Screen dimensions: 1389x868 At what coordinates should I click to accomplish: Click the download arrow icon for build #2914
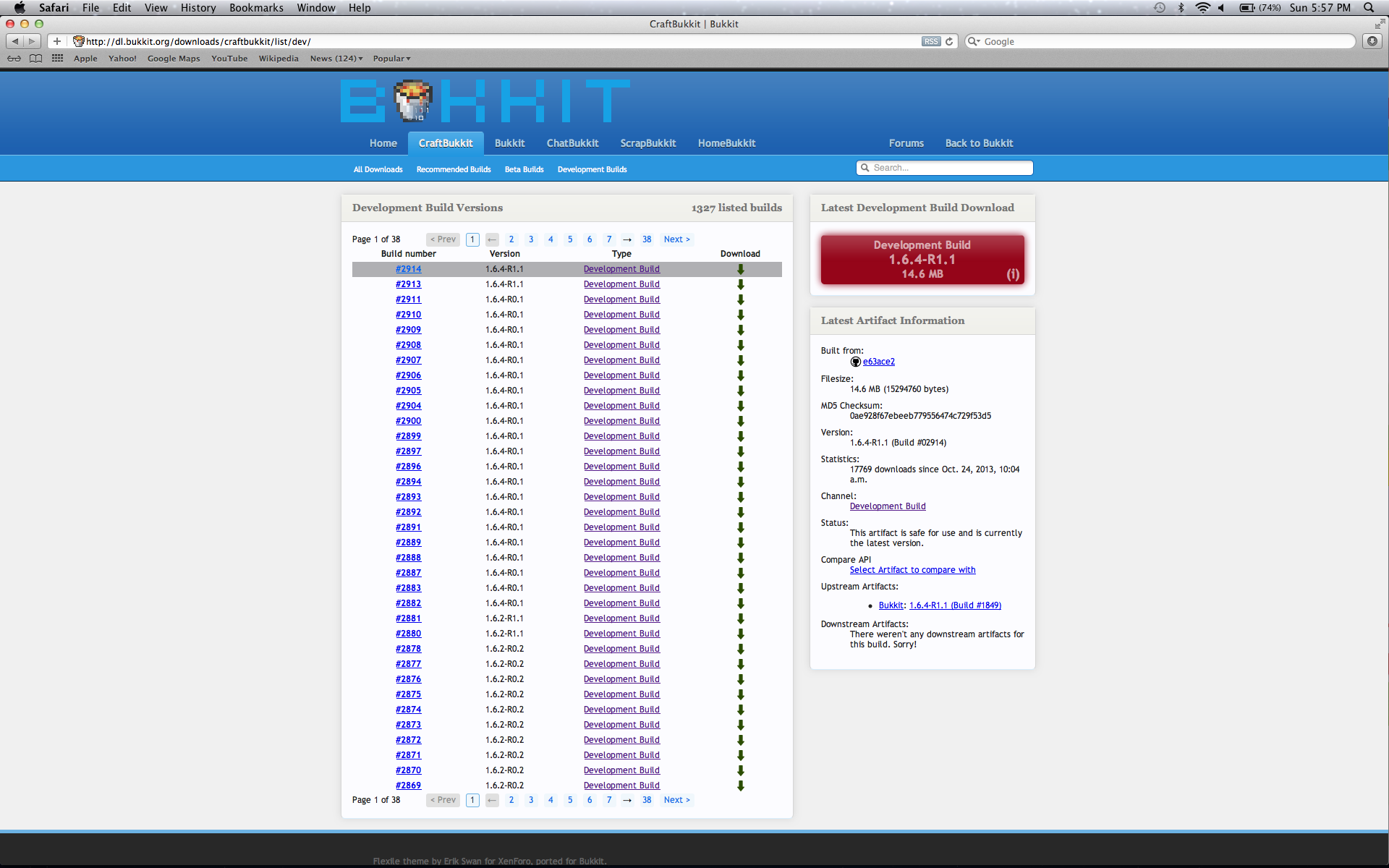[740, 269]
